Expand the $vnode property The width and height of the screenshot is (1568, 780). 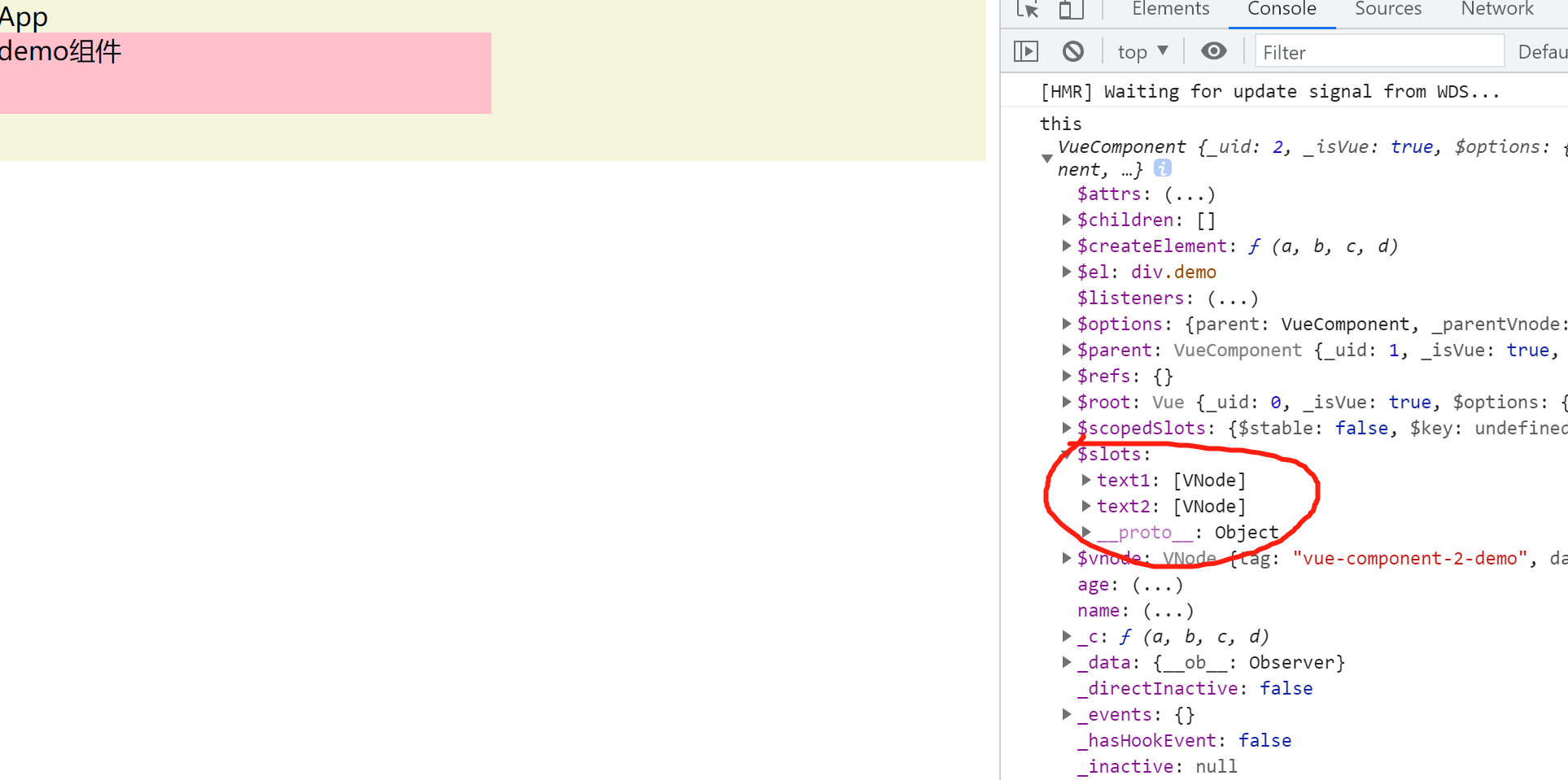1066,558
